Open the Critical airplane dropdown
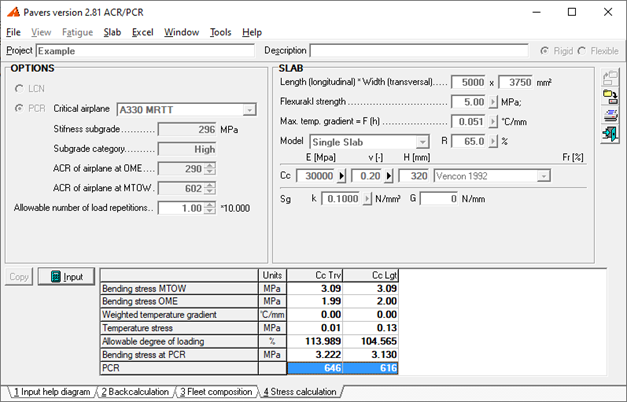 (250, 109)
